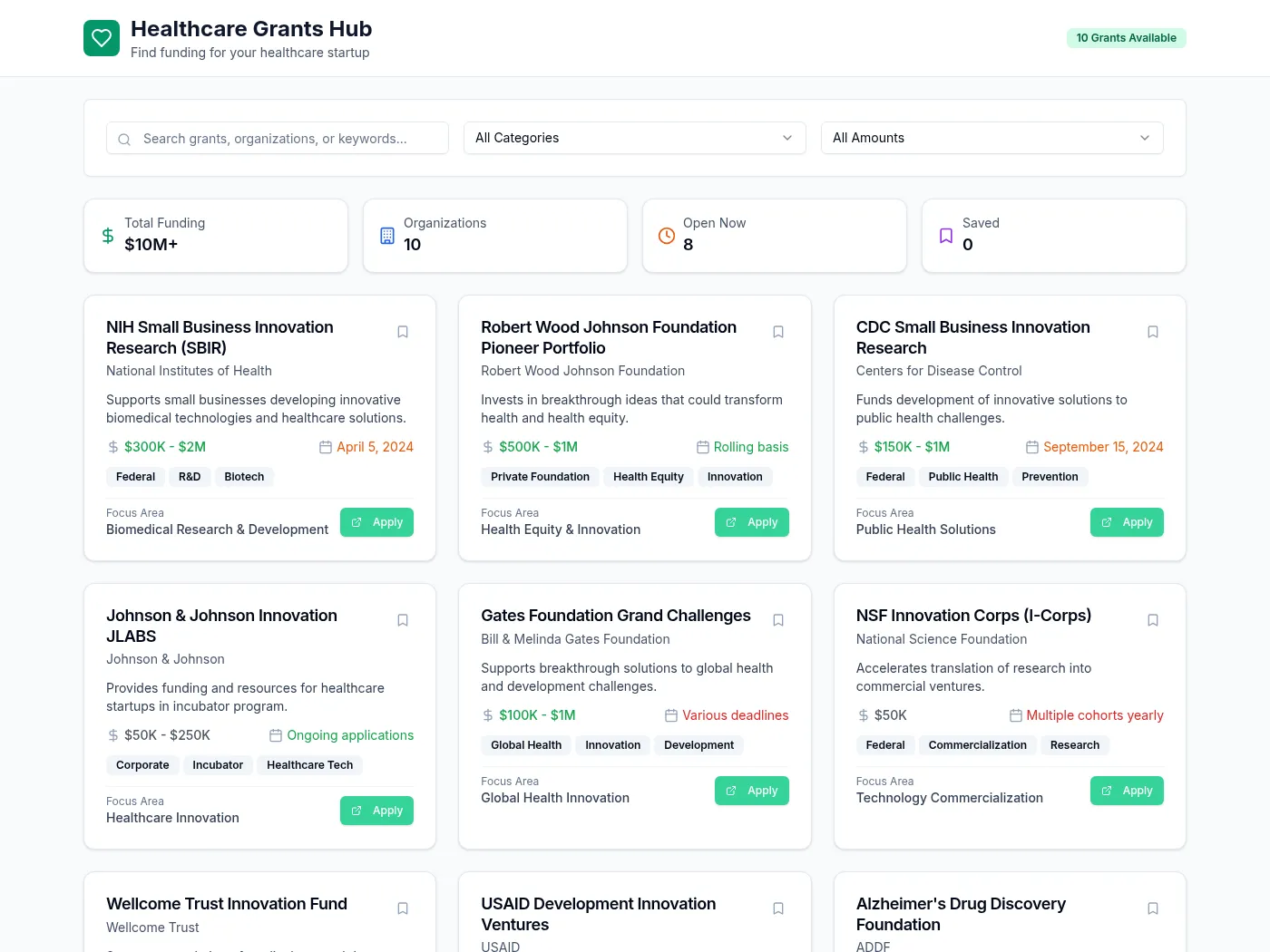This screenshot has height=952, width=1270.
Task: Click the R&D tag
Action: [190, 477]
